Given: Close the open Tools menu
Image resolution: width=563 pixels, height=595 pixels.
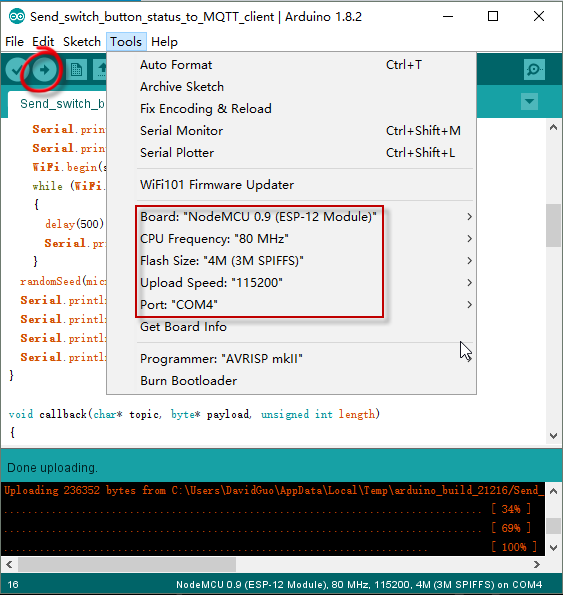Looking at the screenshot, I should [x=126, y=42].
